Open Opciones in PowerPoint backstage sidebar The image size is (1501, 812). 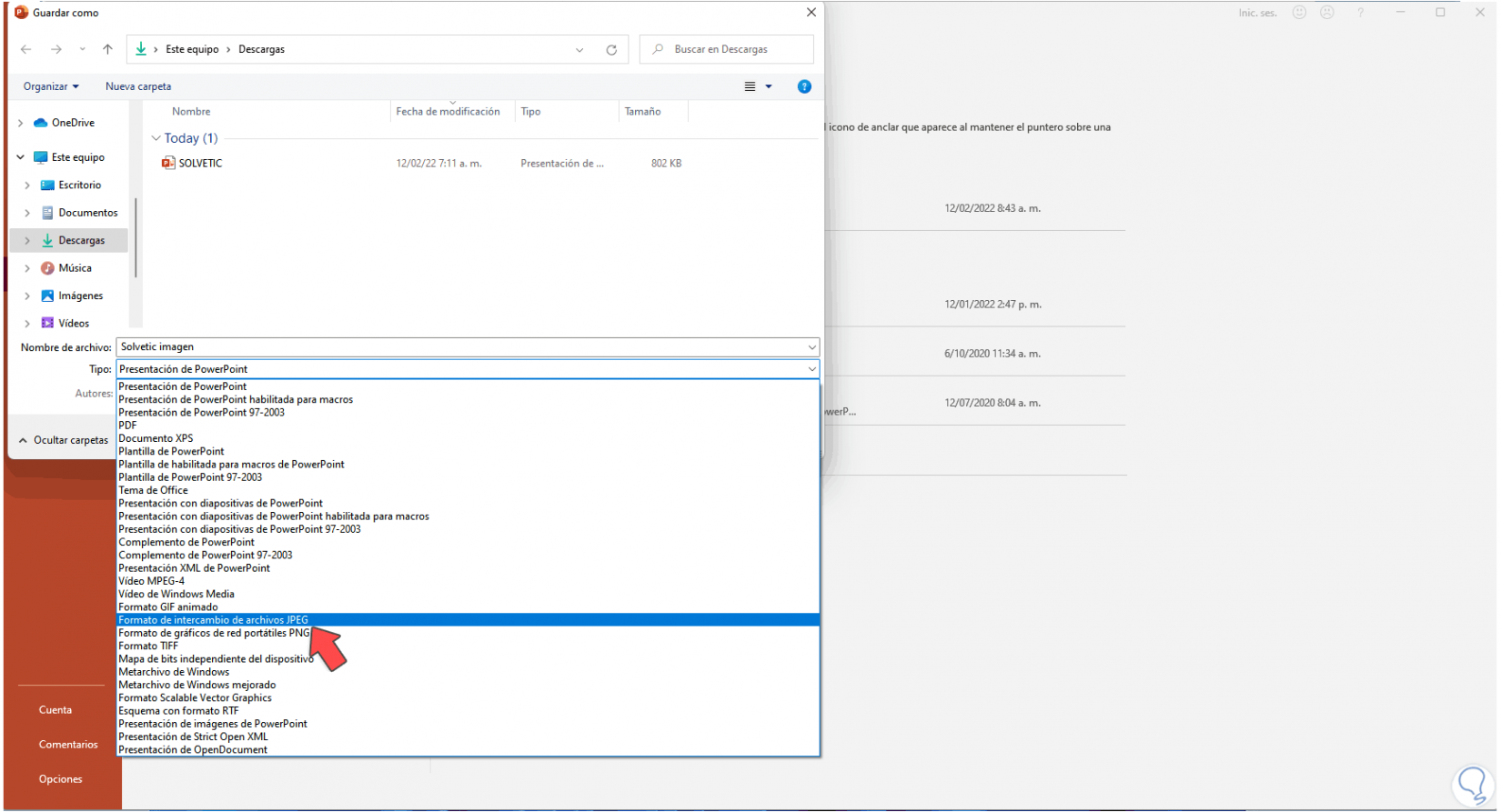61,779
